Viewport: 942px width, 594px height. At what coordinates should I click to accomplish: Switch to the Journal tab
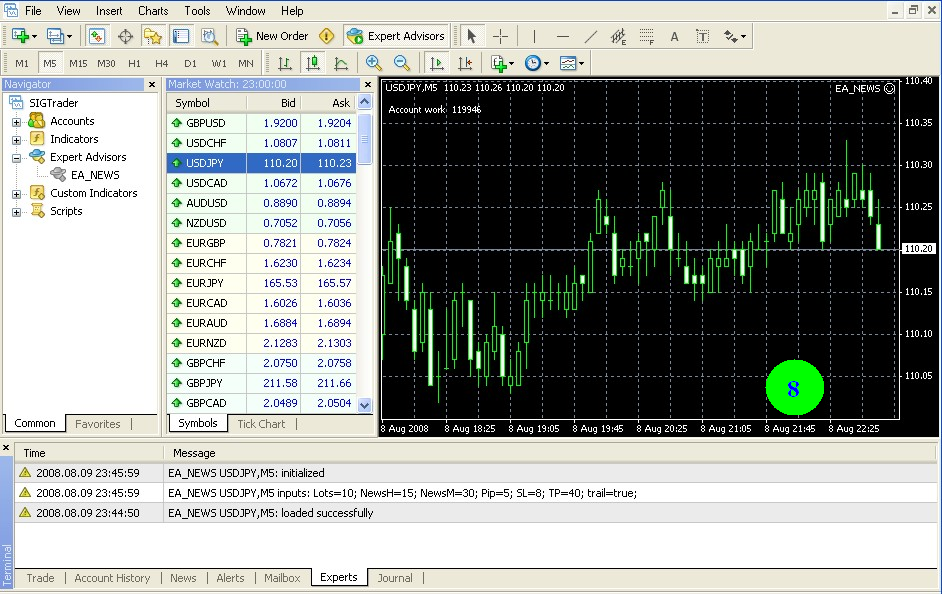click(x=395, y=578)
